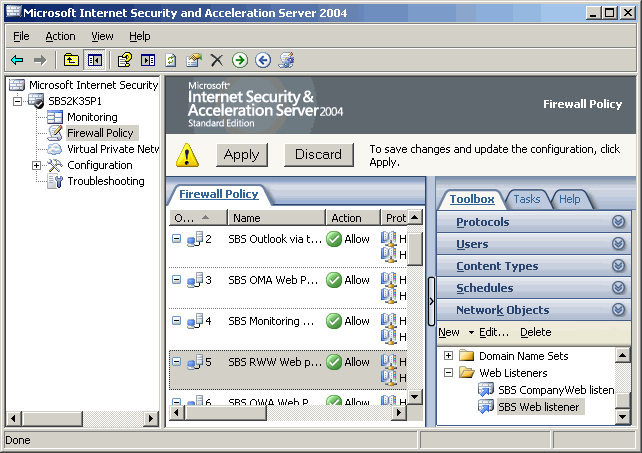Click the green right-arrow toolbar icon
Image resolution: width=642 pixels, height=453 pixels.
pos(240,61)
